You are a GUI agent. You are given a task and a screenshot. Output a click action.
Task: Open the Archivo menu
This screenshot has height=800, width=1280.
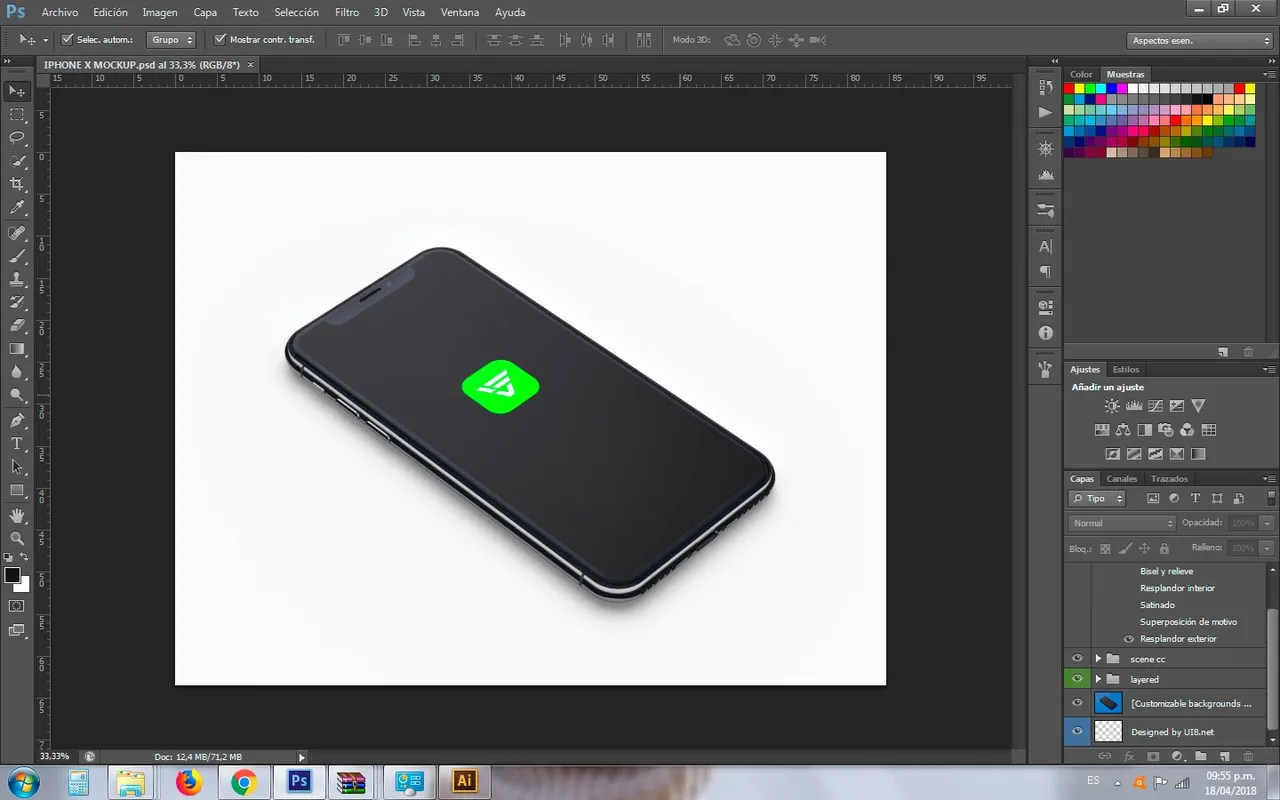(59, 12)
